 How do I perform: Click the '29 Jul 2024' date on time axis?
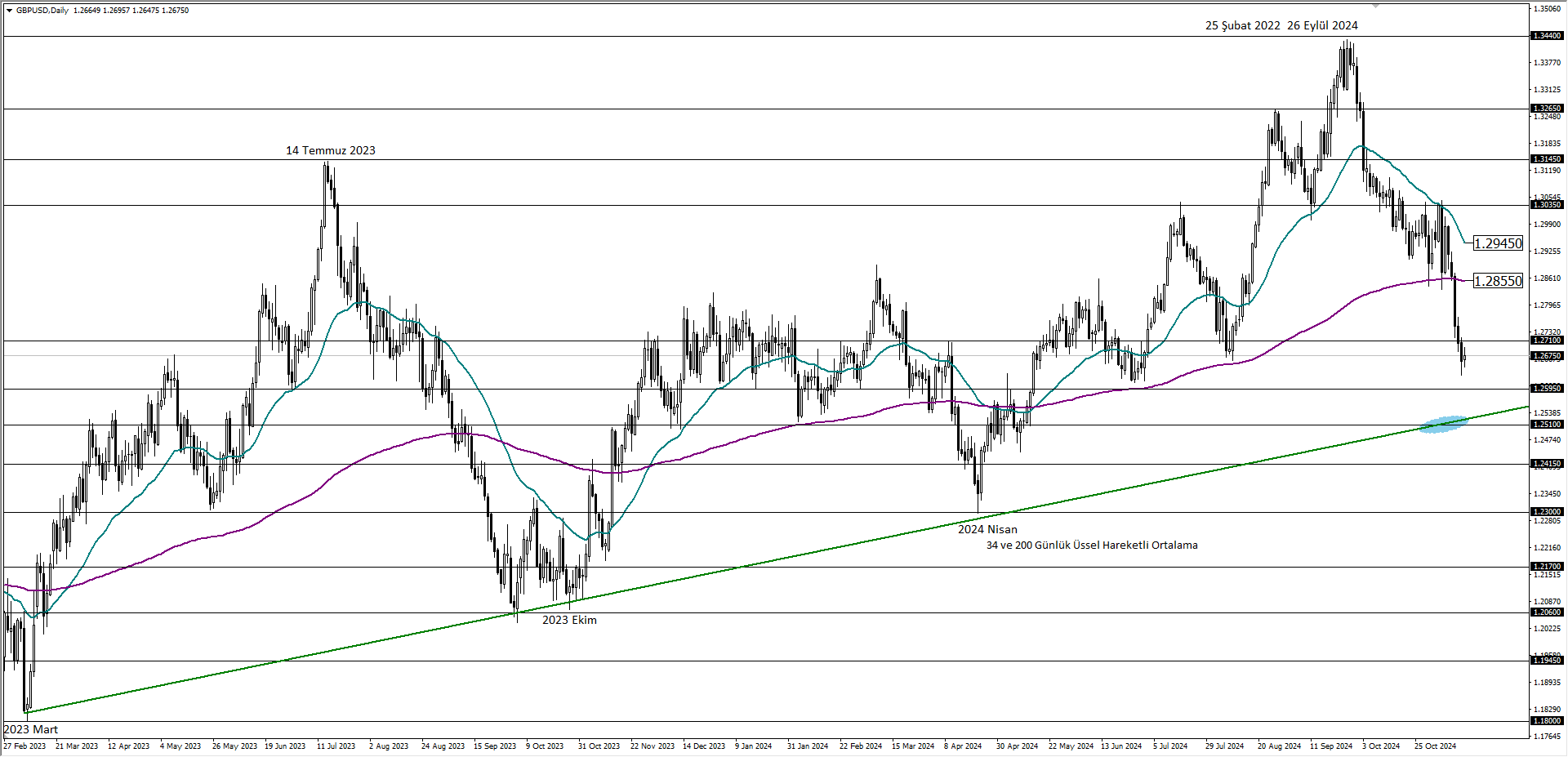1225,746
